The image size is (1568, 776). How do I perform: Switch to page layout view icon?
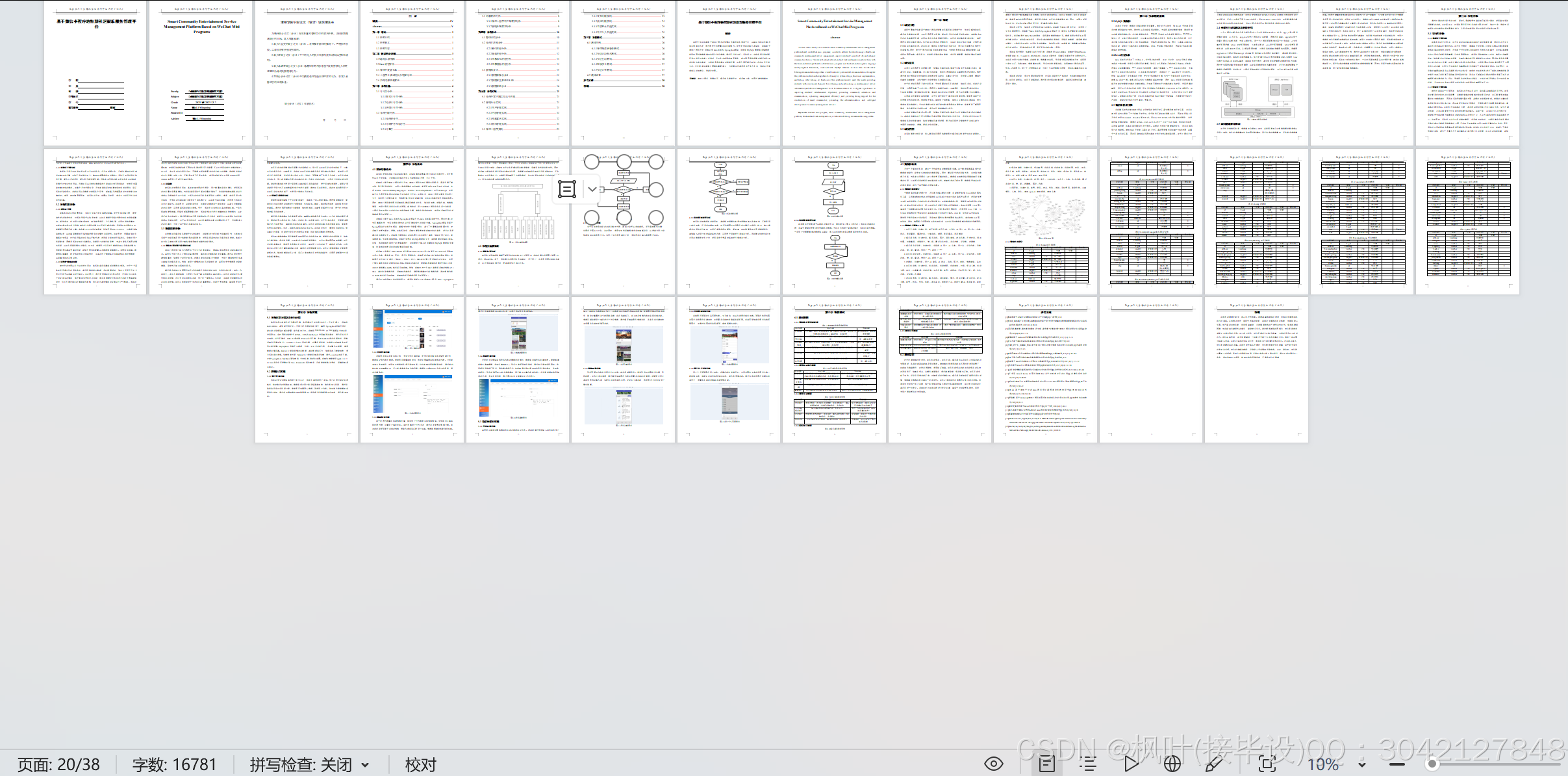pyautogui.click(x=1046, y=764)
